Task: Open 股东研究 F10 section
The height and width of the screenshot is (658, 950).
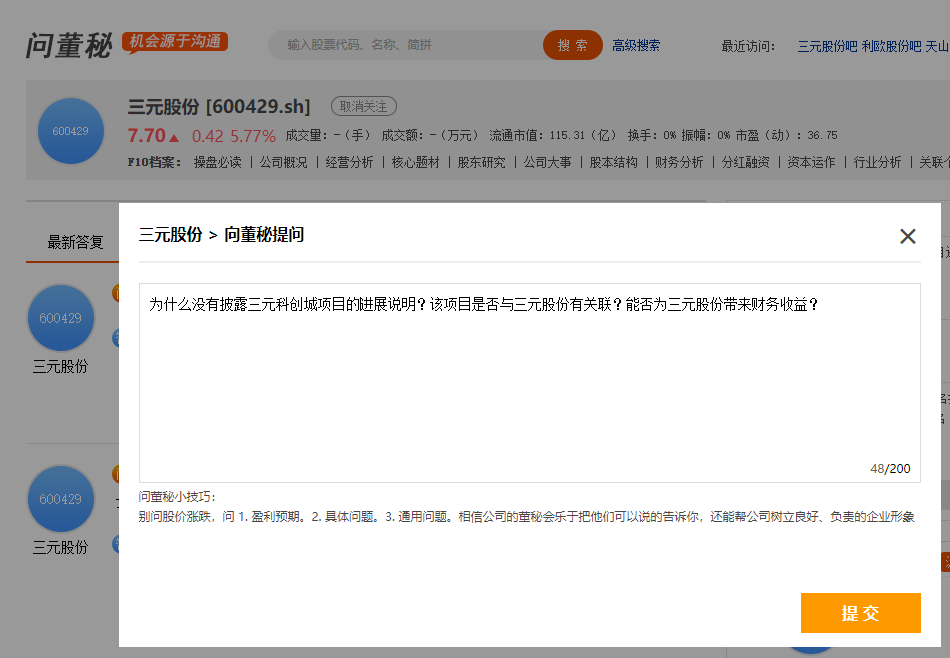Action: click(481, 162)
